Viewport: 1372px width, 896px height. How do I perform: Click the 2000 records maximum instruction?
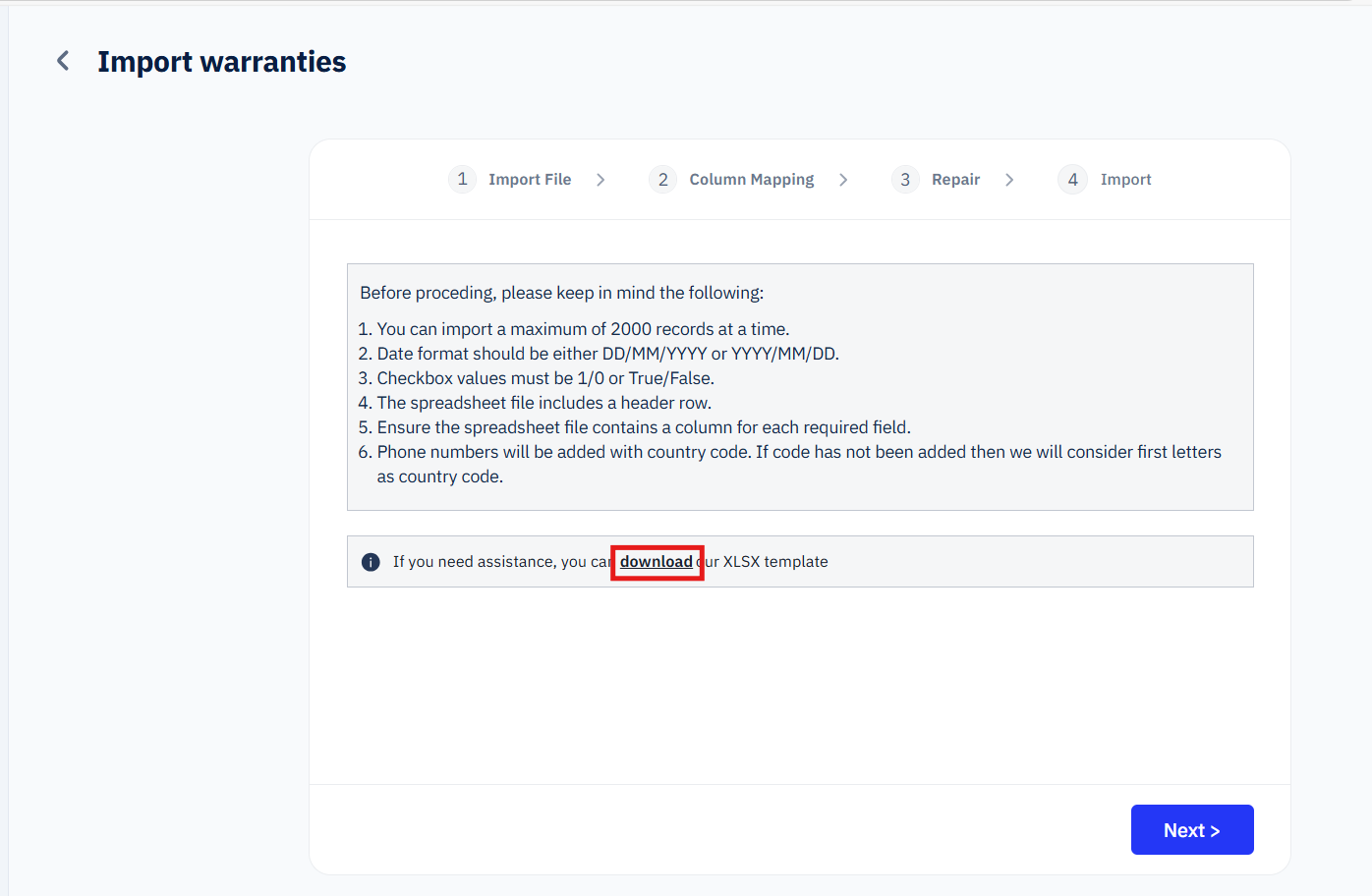coord(583,329)
